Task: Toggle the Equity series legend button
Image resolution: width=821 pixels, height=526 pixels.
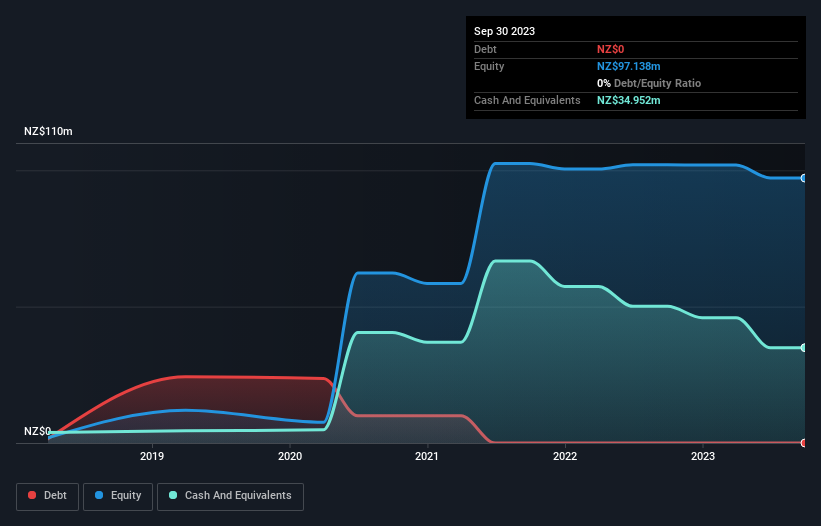Action: click(x=118, y=496)
